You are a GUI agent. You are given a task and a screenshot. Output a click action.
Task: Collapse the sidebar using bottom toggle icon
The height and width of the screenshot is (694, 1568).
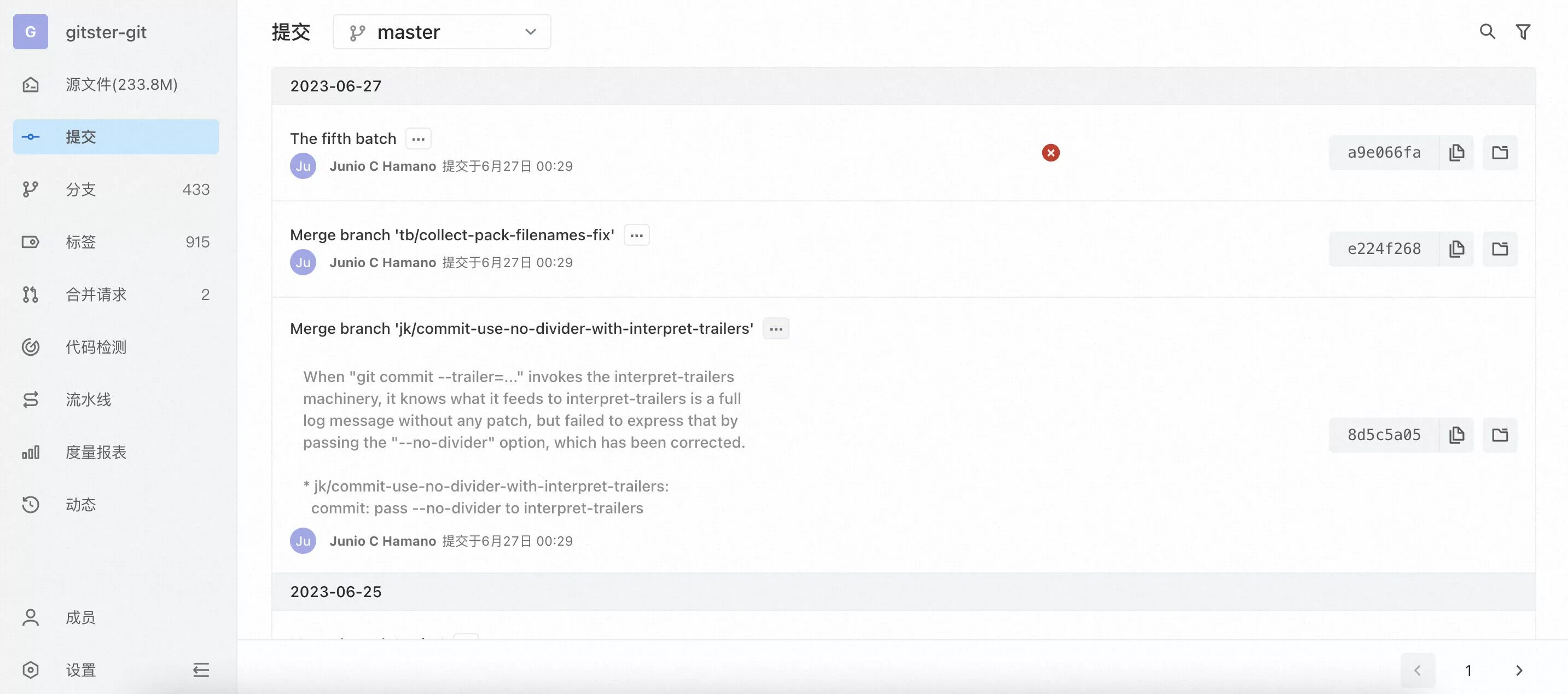coord(201,670)
